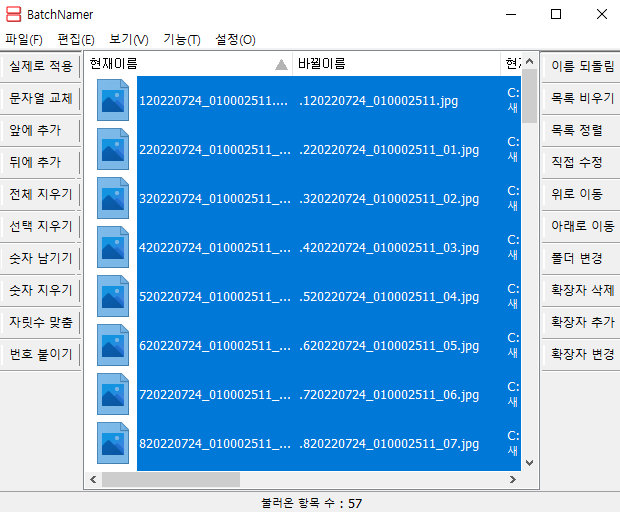Click the vertical scrollbar down arrow
Viewport: 620px width, 512px height.
tap(529, 463)
